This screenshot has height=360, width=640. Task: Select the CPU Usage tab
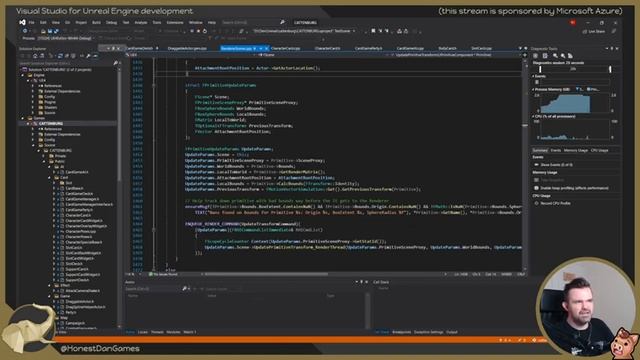599,150
